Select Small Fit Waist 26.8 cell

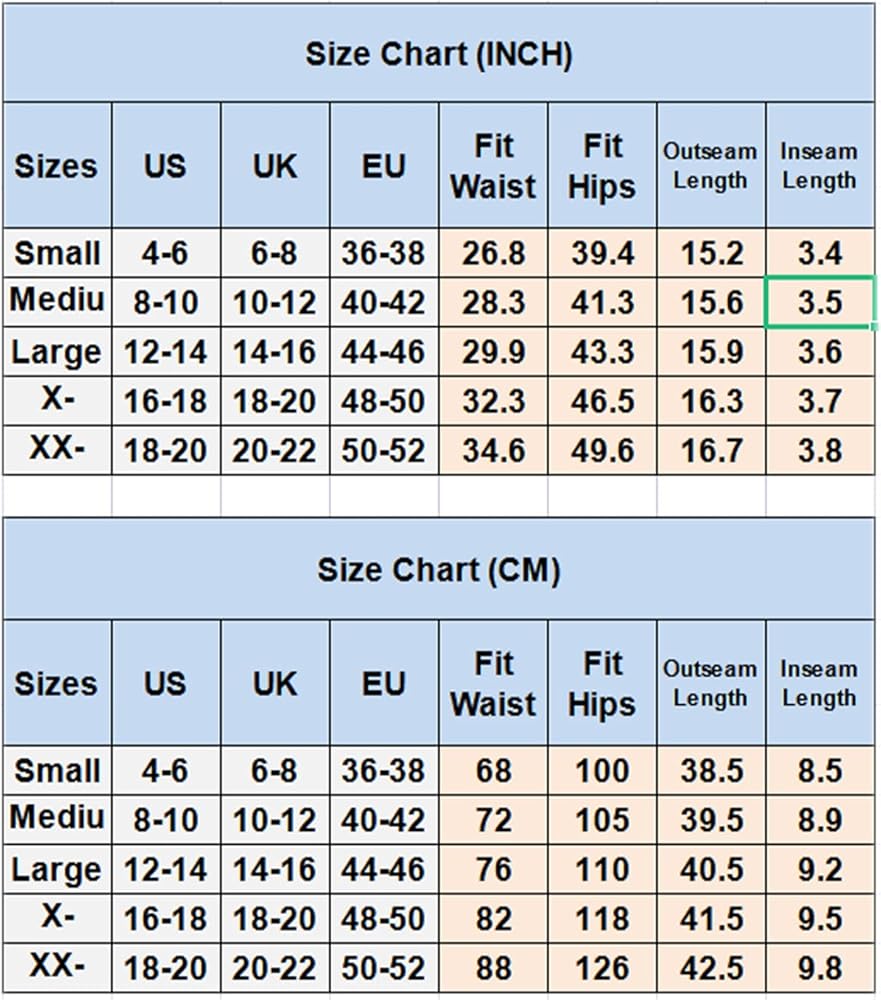pyautogui.click(x=493, y=253)
